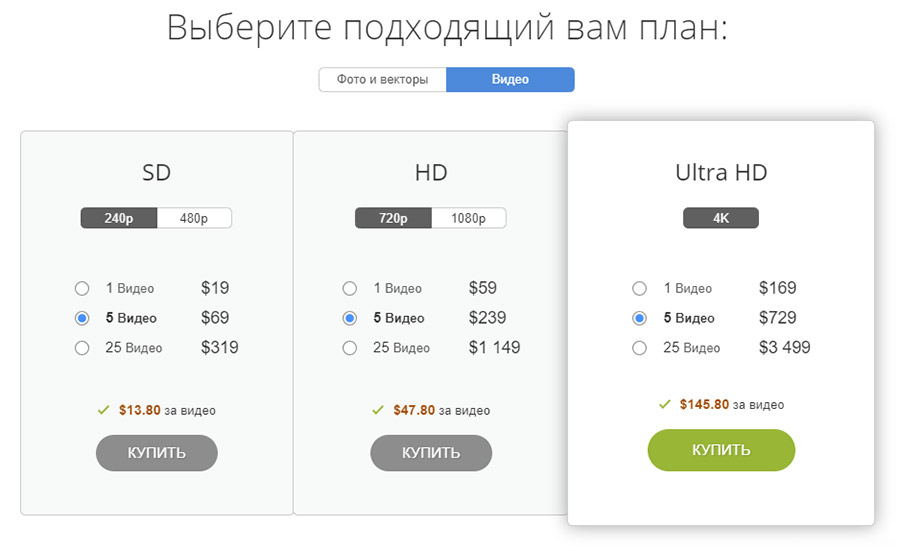This screenshot has width=900, height=551.
Task: Click green КУПИТЬ button for Ultra HD
Action: (721, 450)
